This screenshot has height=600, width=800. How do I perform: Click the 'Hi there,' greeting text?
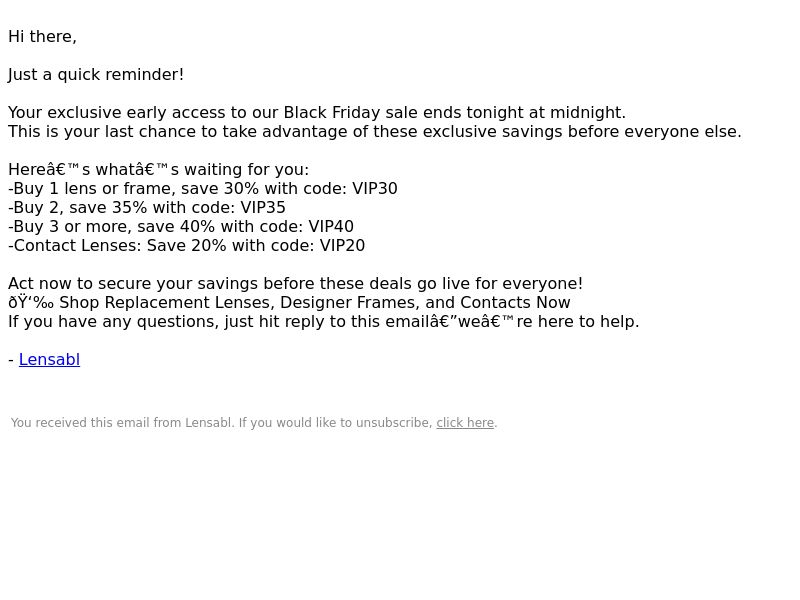click(x=42, y=37)
